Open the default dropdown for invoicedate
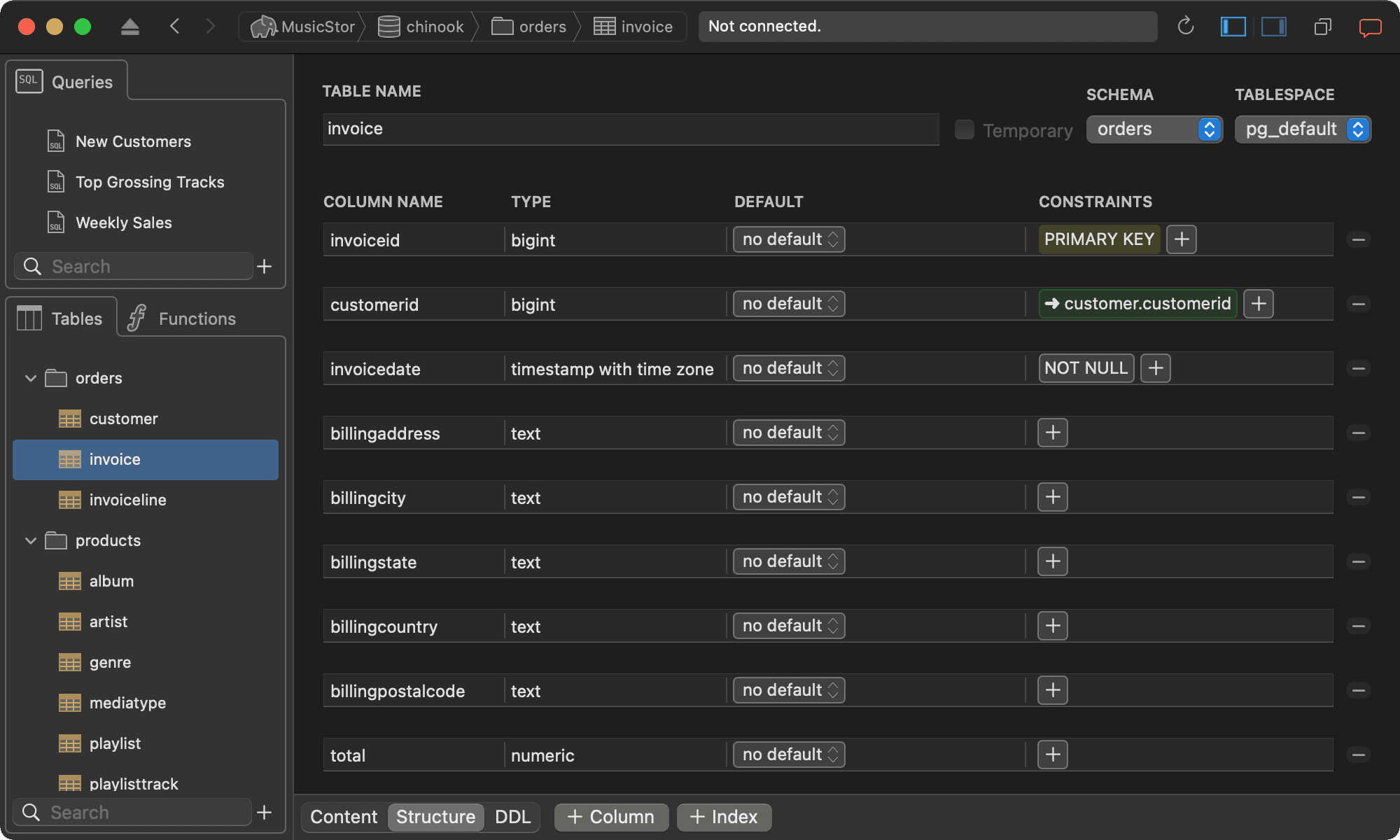This screenshot has width=1400, height=840. pyautogui.click(x=788, y=367)
